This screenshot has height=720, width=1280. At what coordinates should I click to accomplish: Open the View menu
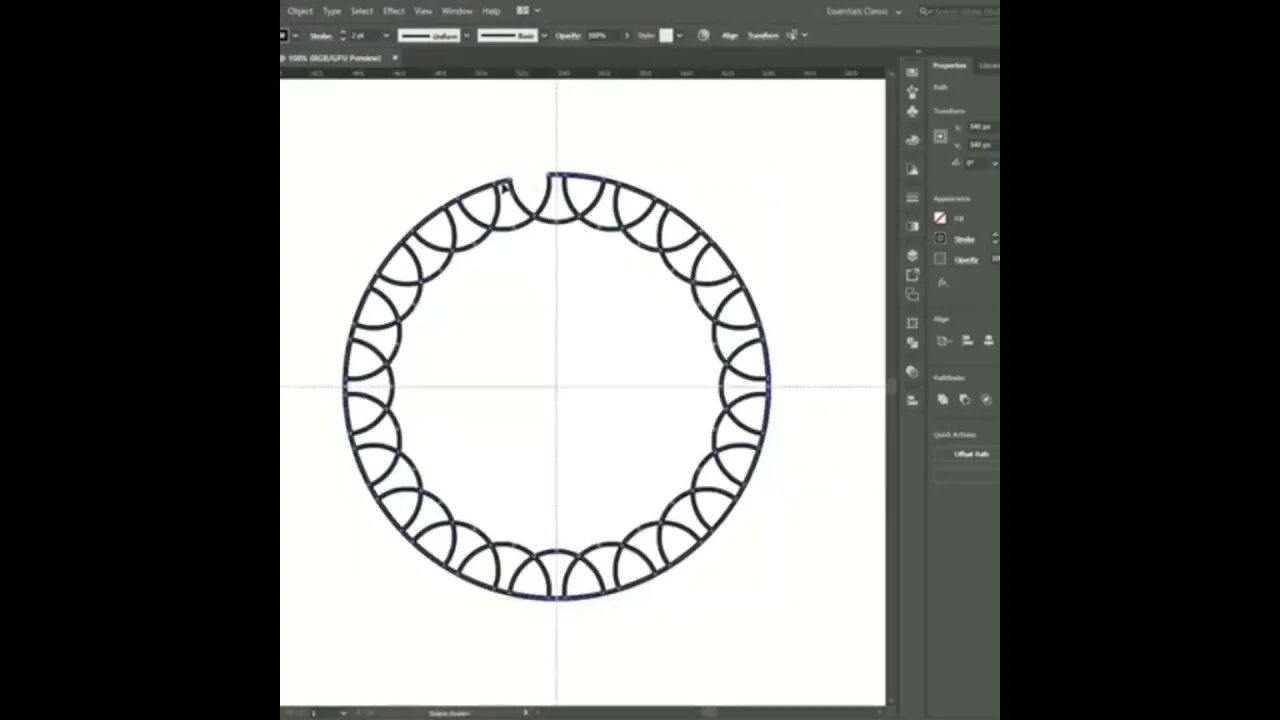[423, 11]
